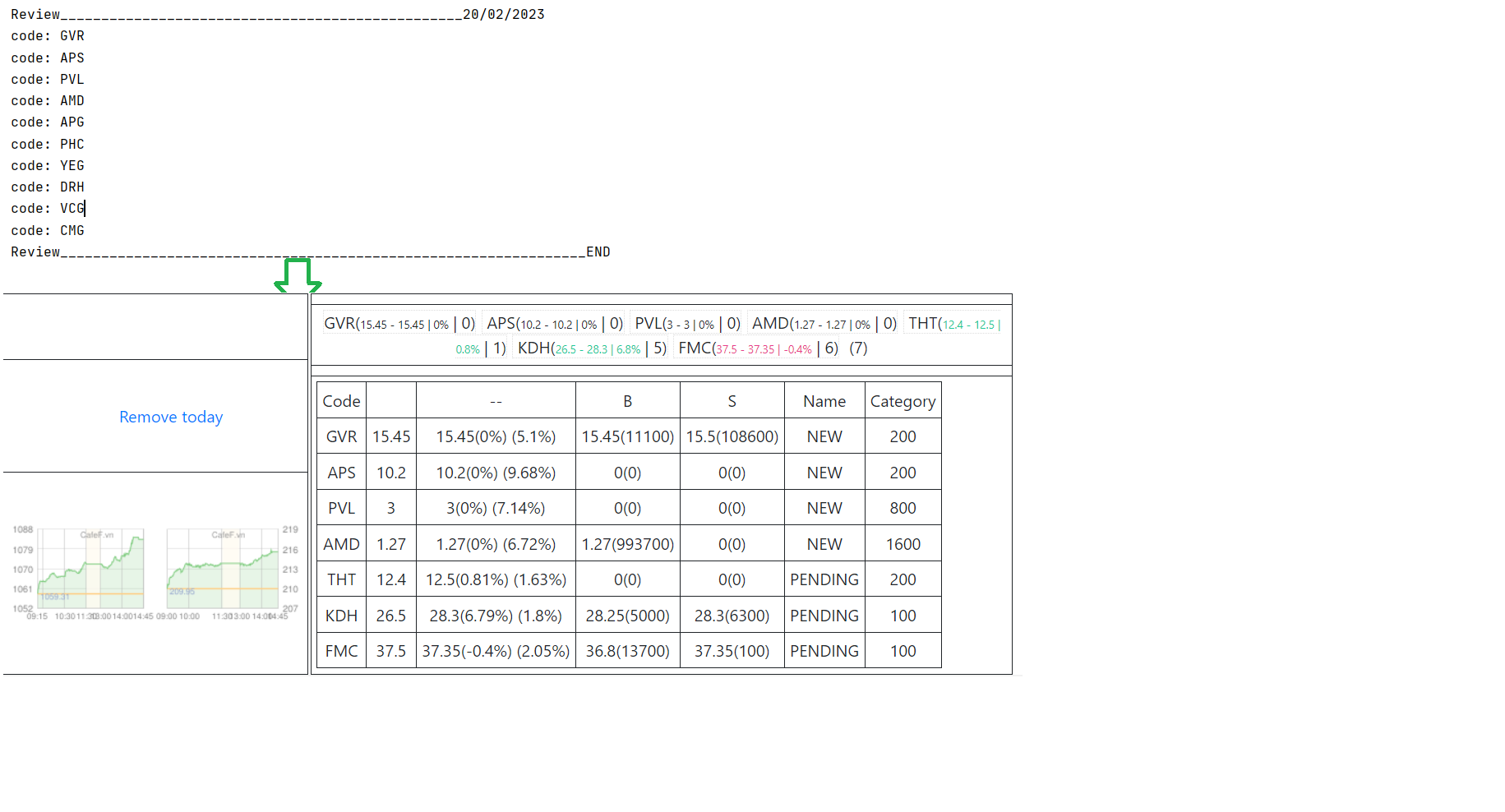Screen dimensions: 1505x812
Task: Click the 28.25(5000) buy cell for KDH
Action: tap(628, 616)
